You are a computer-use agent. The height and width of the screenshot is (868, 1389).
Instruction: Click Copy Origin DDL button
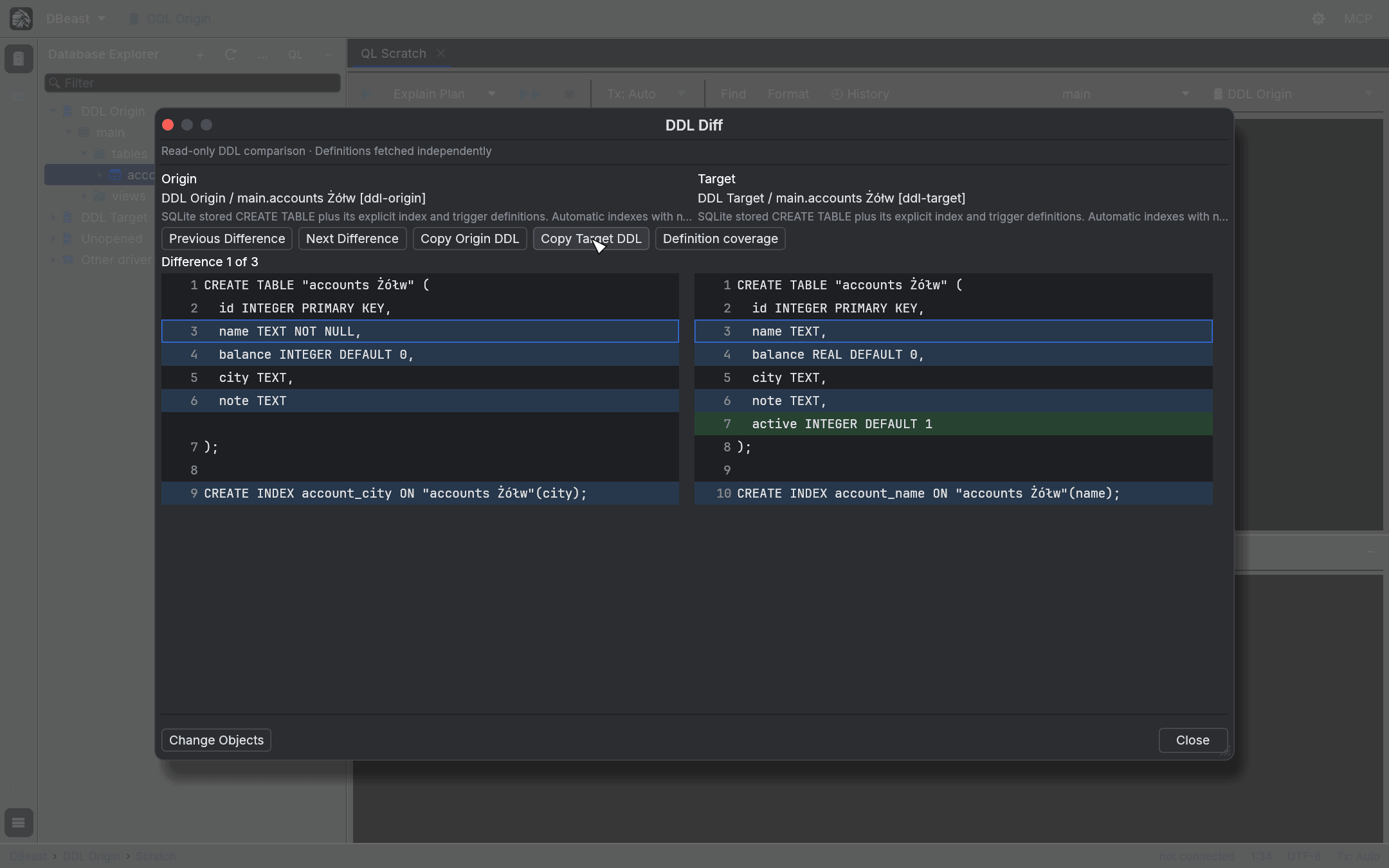(x=469, y=239)
